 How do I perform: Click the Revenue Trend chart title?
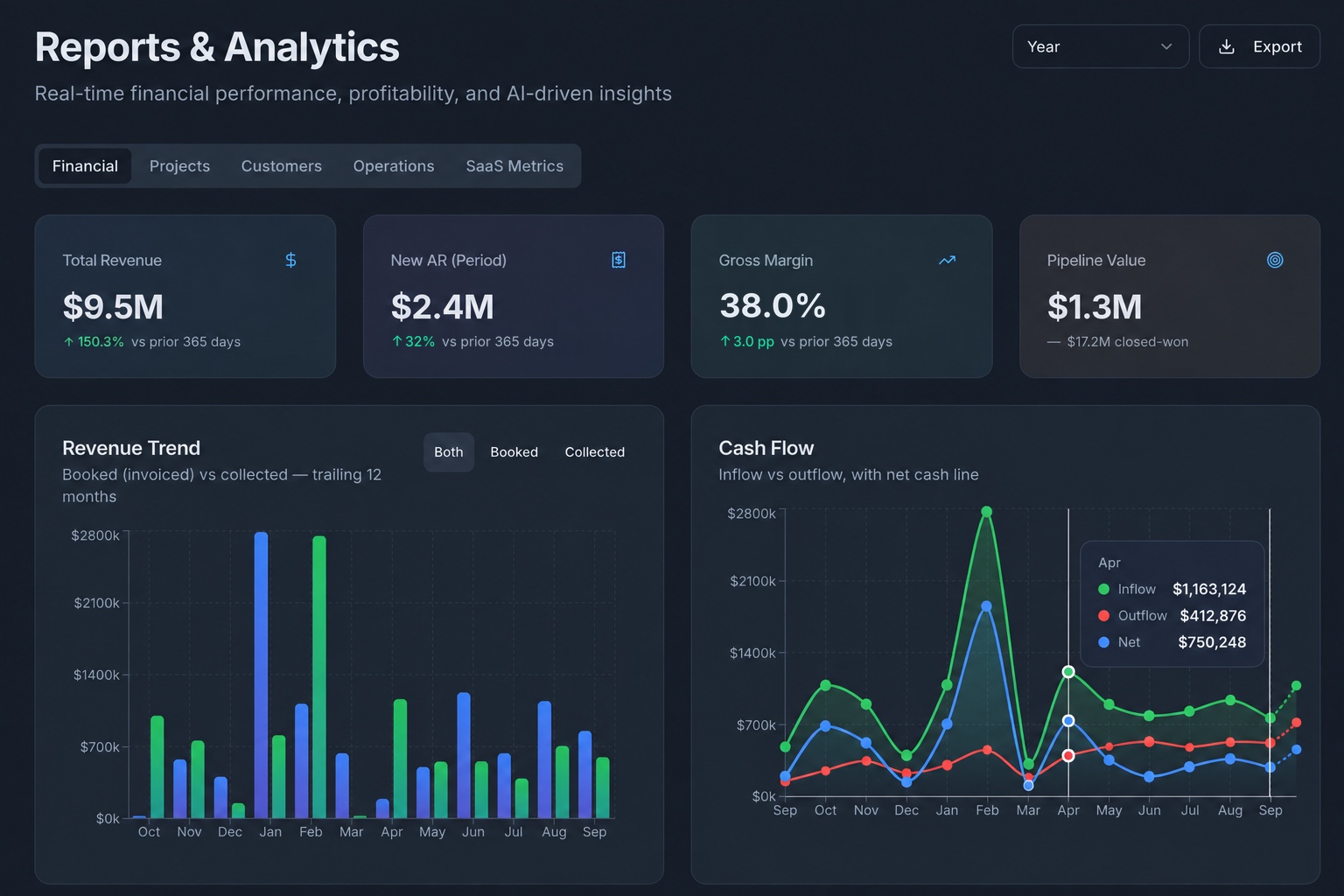click(x=131, y=448)
